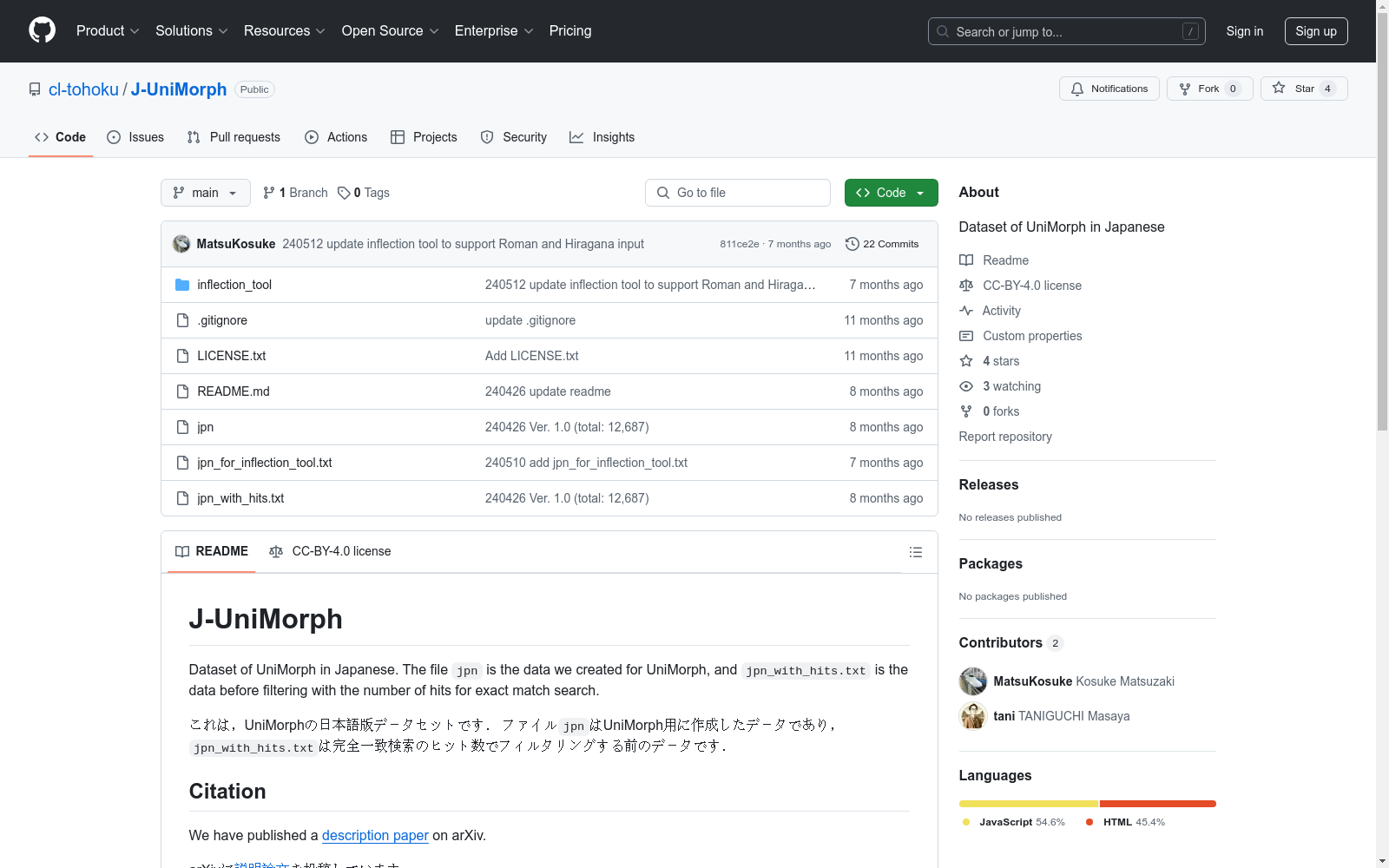Click the file icon beside README.md

[182, 391]
